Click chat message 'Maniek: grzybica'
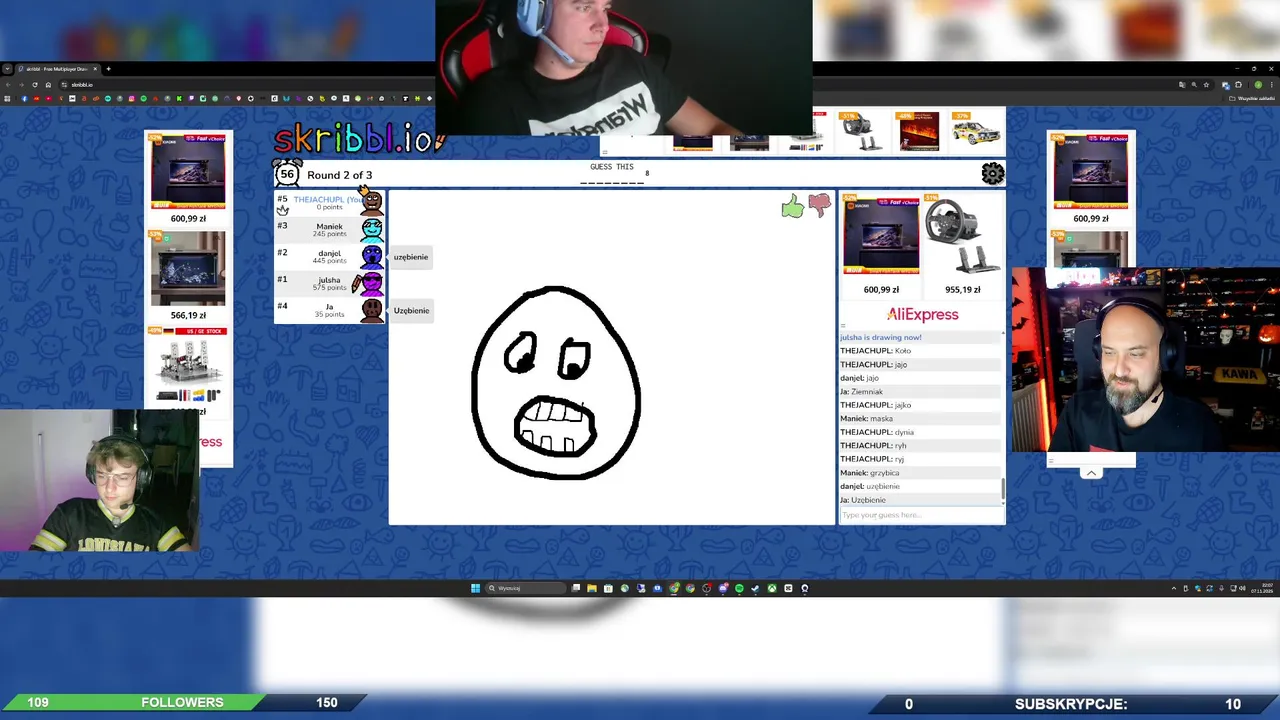Viewport: 1280px width, 720px height. (870, 472)
